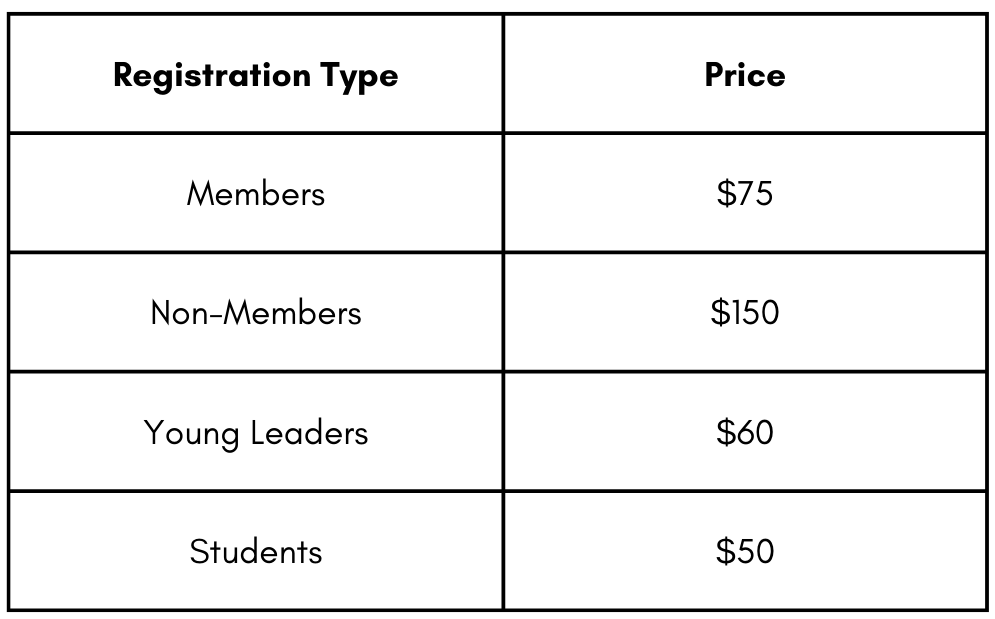Click the Students row label
995x619 pixels.
tap(256, 551)
